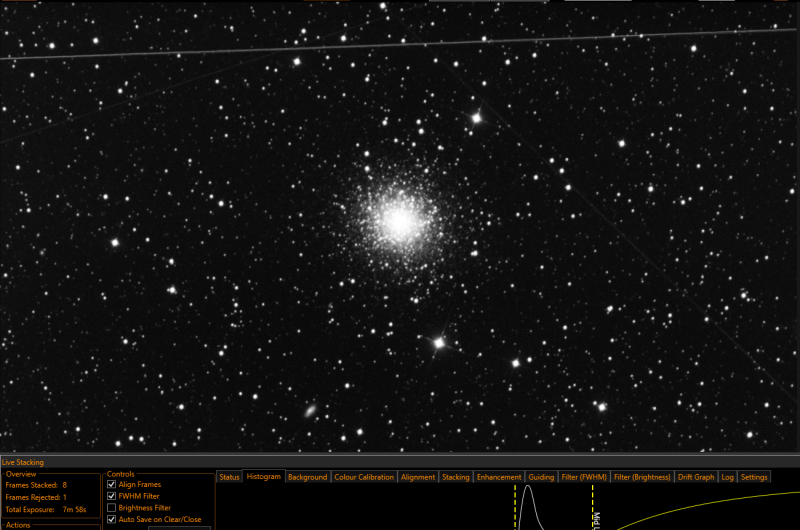
Task: Select the Histogram tab
Action: (x=263, y=476)
